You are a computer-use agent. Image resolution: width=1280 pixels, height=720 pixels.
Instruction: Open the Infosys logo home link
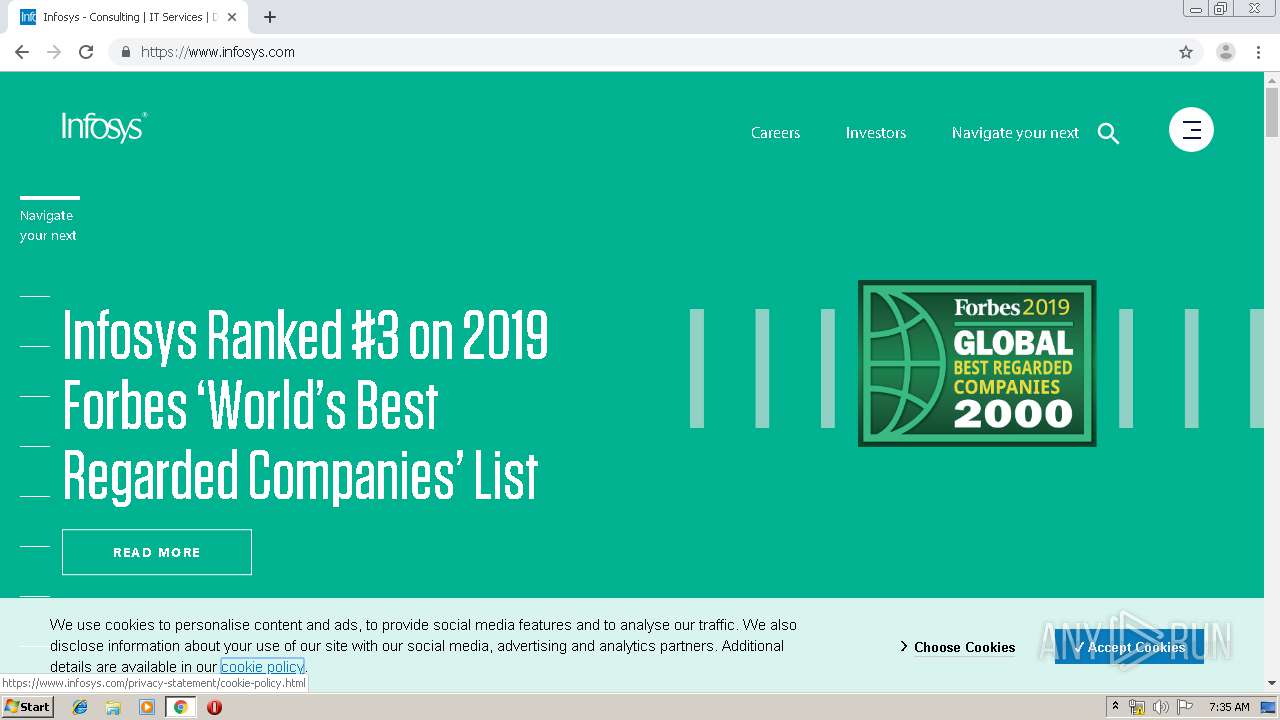(x=104, y=127)
